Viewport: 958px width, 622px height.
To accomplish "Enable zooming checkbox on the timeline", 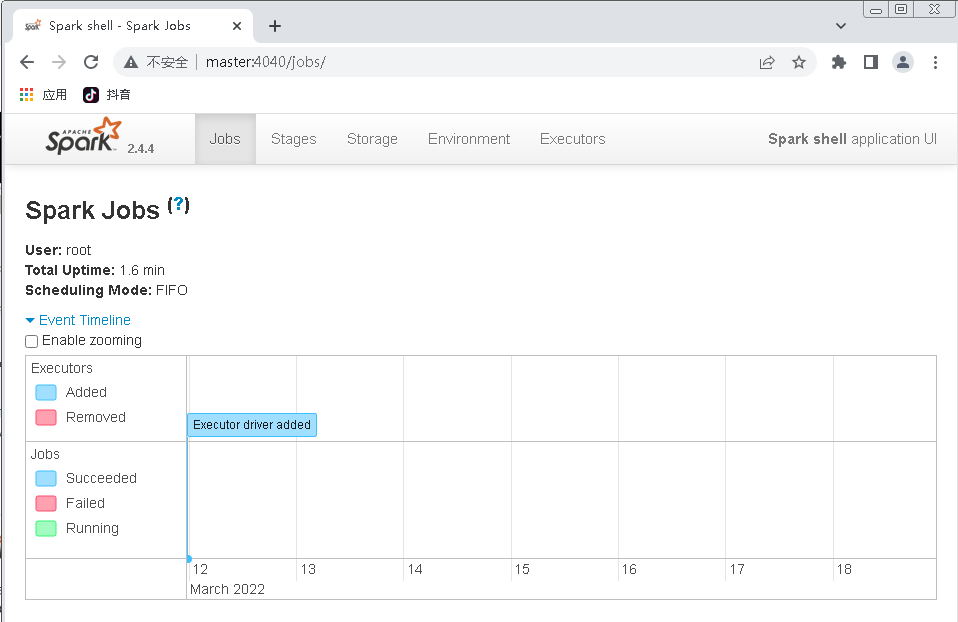I will point(32,342).
